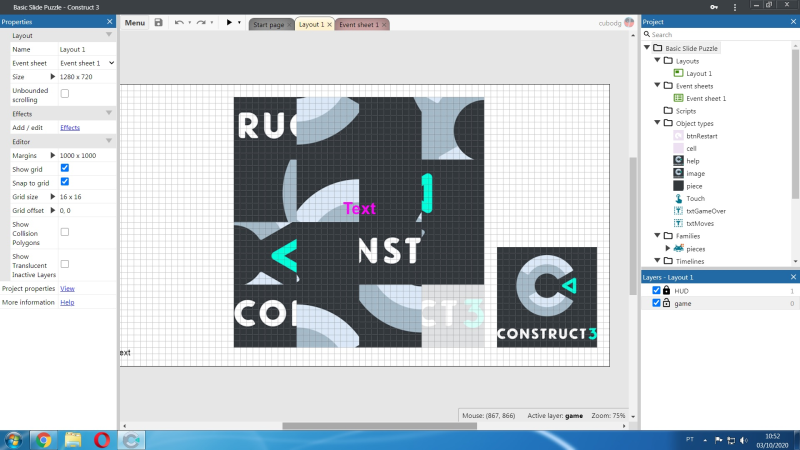Disable the Snap to grid checkbox

(x=65, y=182)
